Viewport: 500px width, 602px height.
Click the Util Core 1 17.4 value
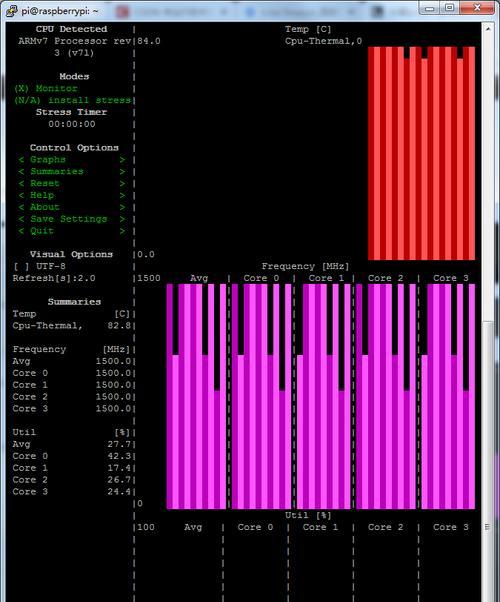click(119, 468)
